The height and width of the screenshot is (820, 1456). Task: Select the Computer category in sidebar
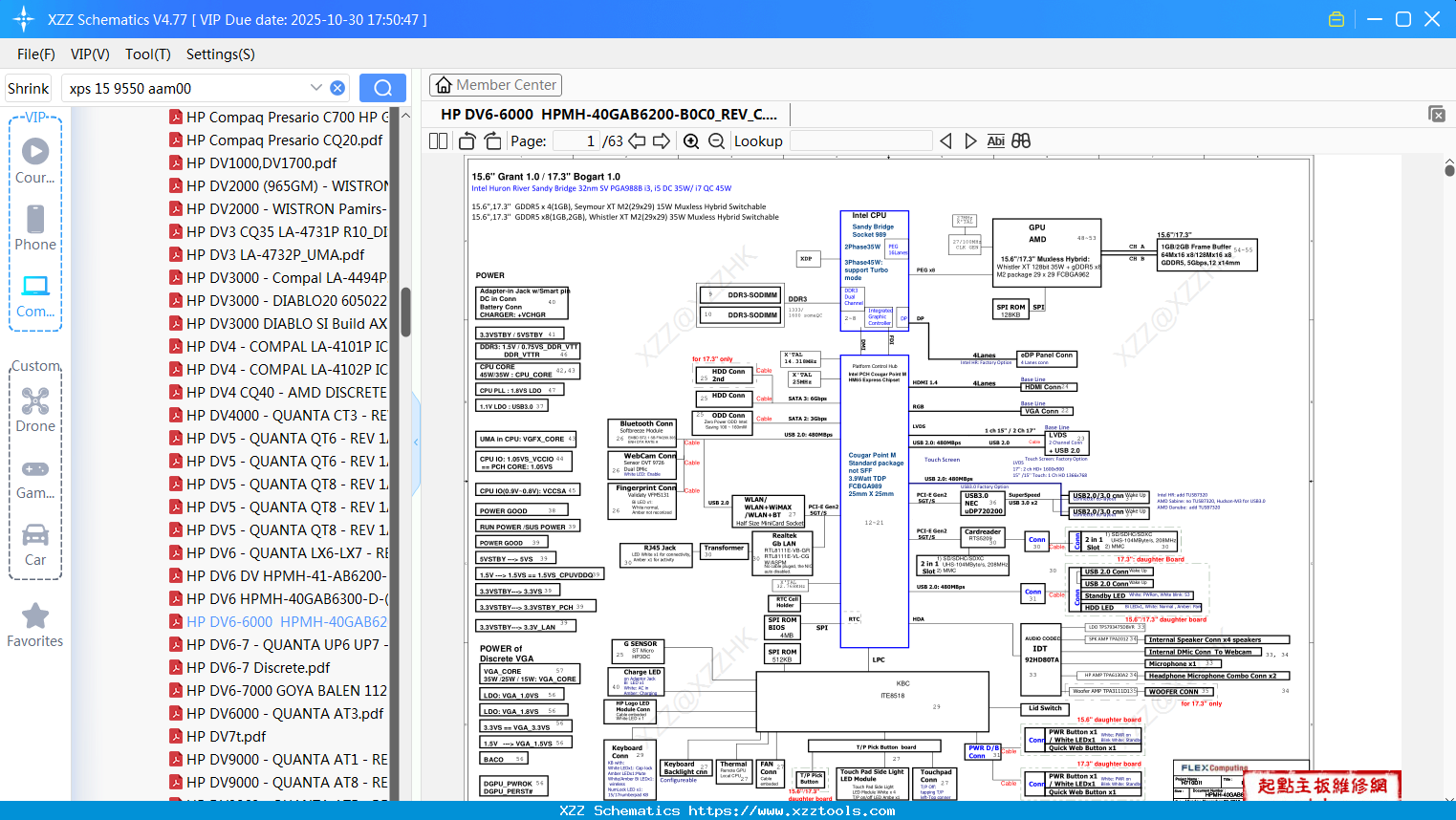click(35, 295)
